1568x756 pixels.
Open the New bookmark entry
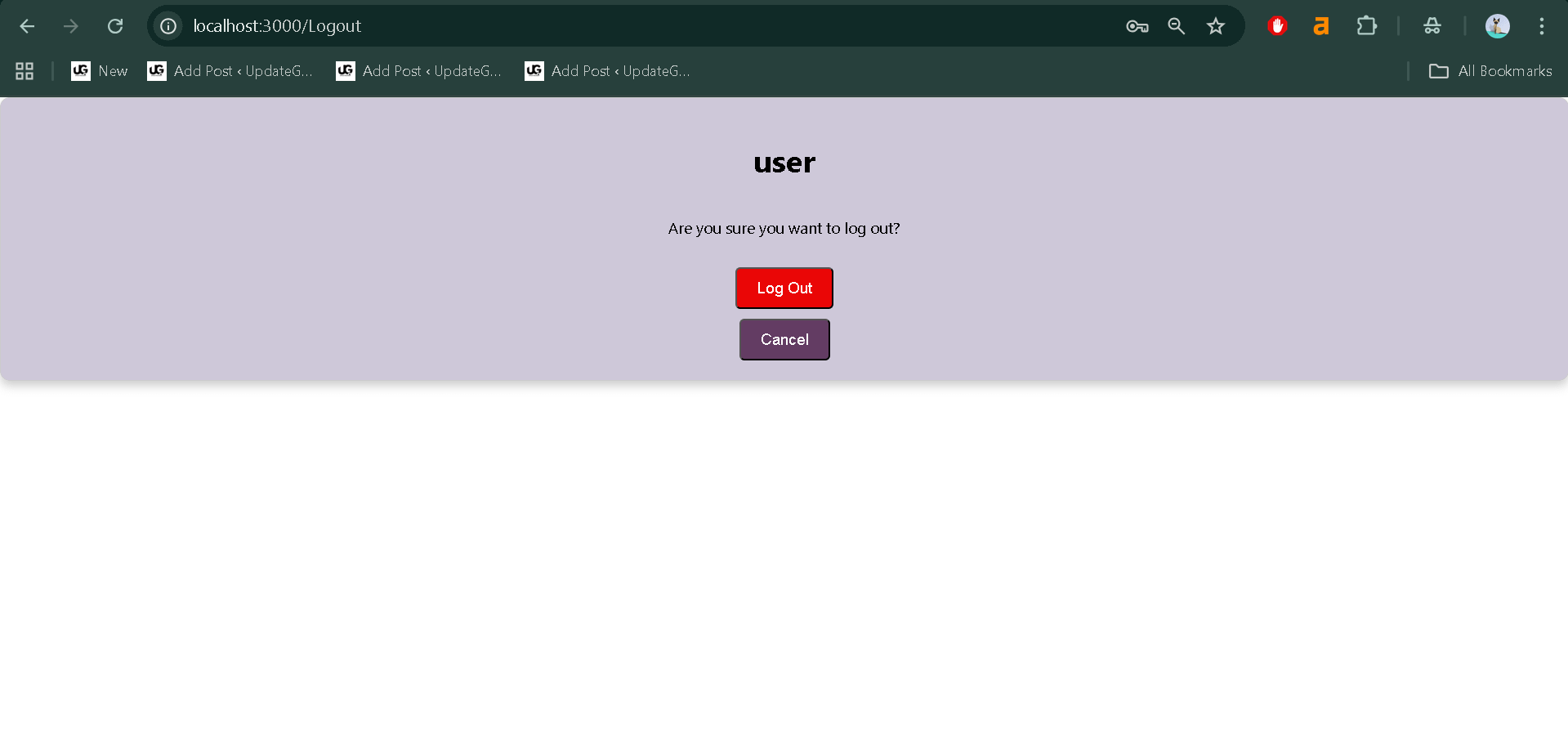(99, 71)
